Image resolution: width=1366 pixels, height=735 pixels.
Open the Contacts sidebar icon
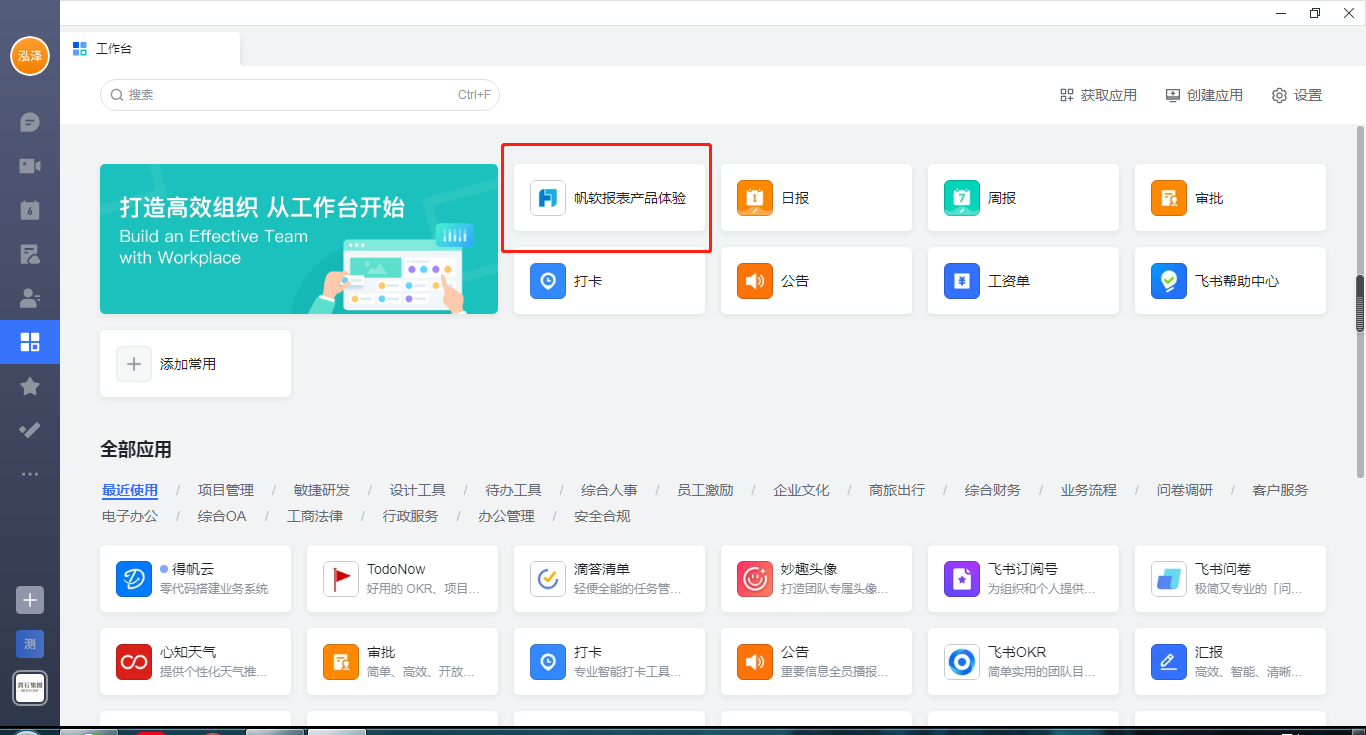coord(30,298)
